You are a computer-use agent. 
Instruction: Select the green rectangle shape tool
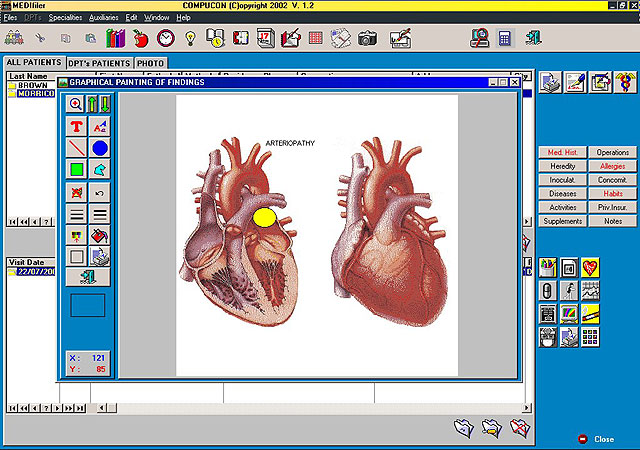(x=76, y=169)
